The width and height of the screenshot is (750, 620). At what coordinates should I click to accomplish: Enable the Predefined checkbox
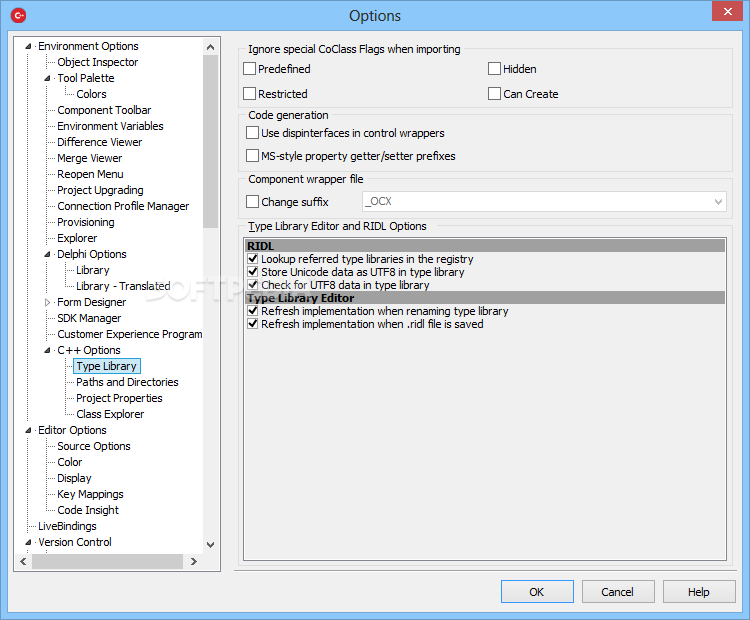point(249,69)
